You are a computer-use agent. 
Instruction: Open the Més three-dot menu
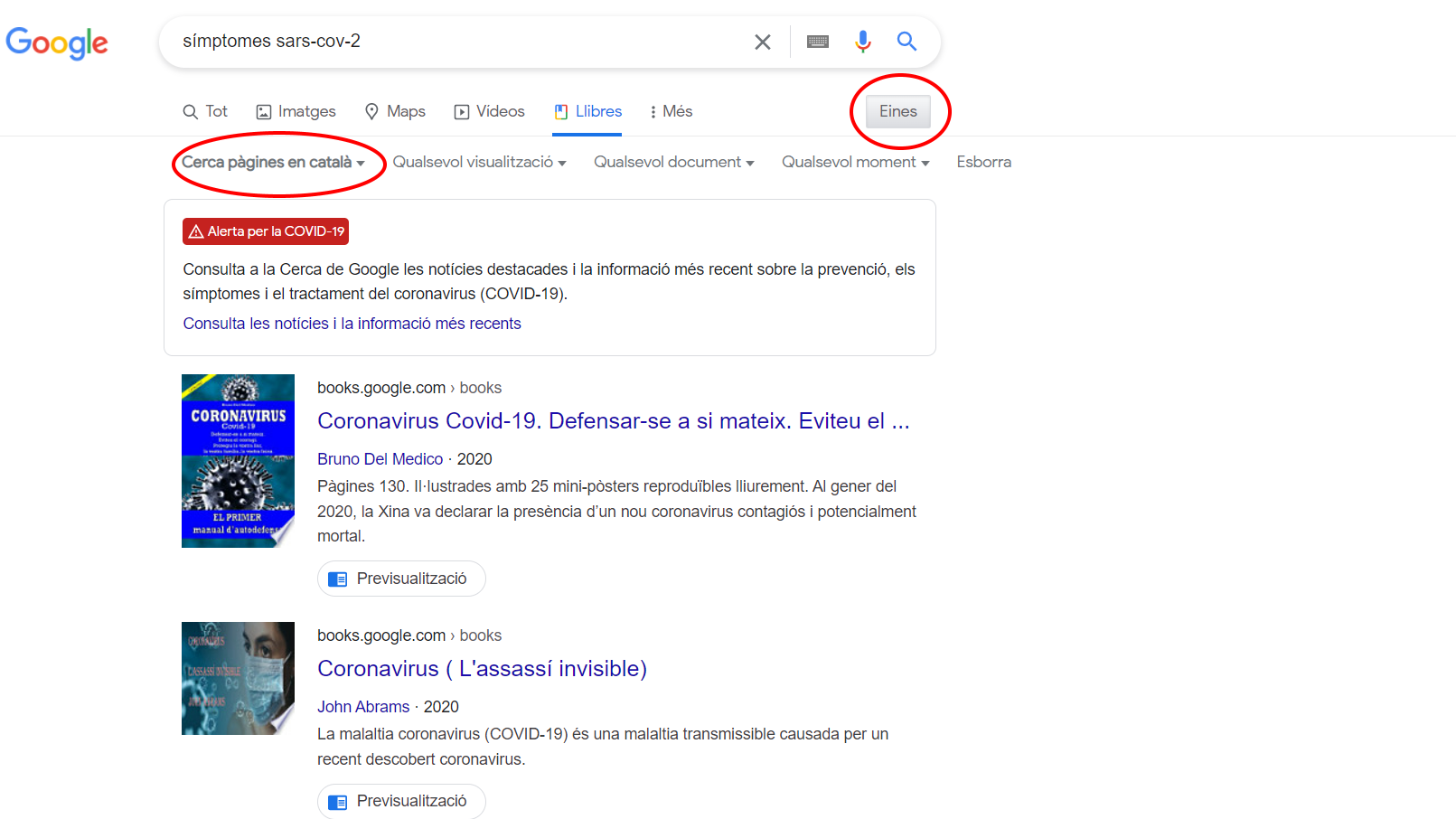tap(671, 111)
